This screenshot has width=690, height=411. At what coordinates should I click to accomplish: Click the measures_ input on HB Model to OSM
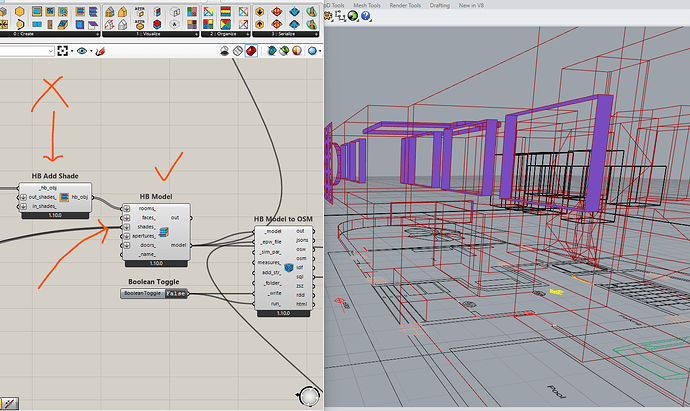tap(269, 263)
